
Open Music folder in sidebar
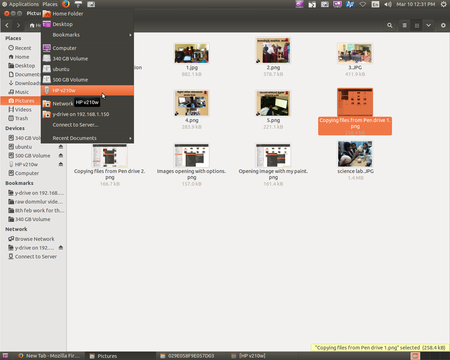(19, 92)
